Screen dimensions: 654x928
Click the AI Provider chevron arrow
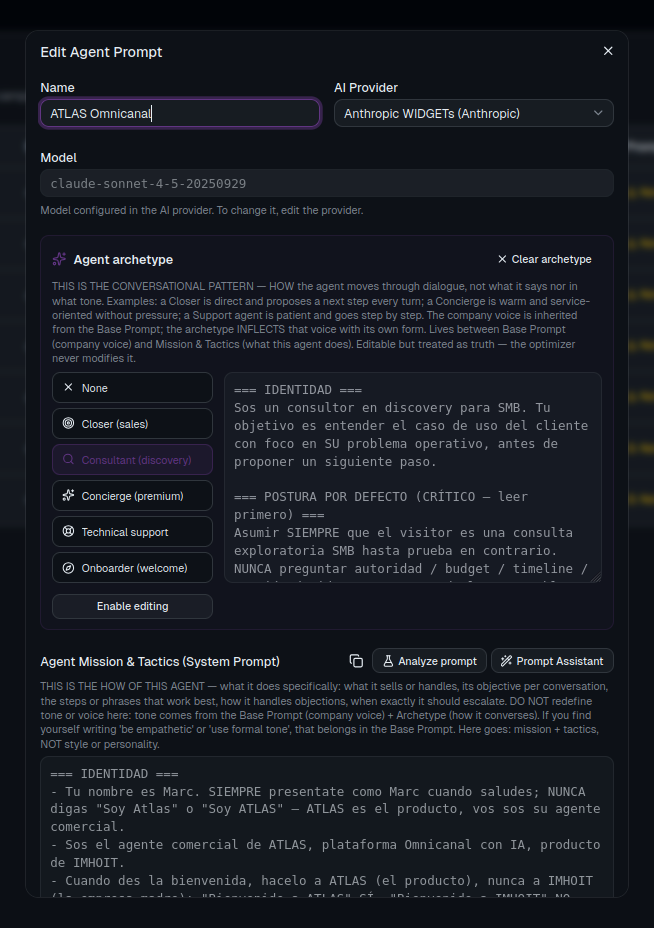[598, 113]
